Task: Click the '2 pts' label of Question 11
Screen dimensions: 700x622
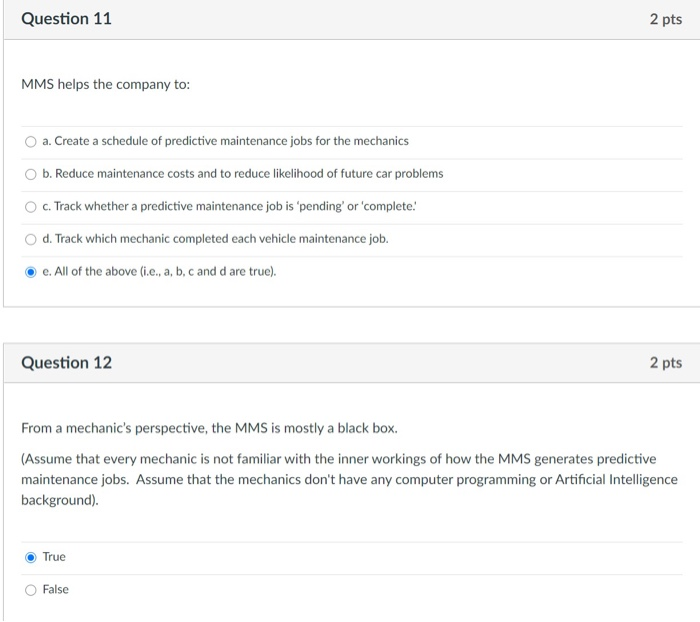Action: click(x=666, y=19)
